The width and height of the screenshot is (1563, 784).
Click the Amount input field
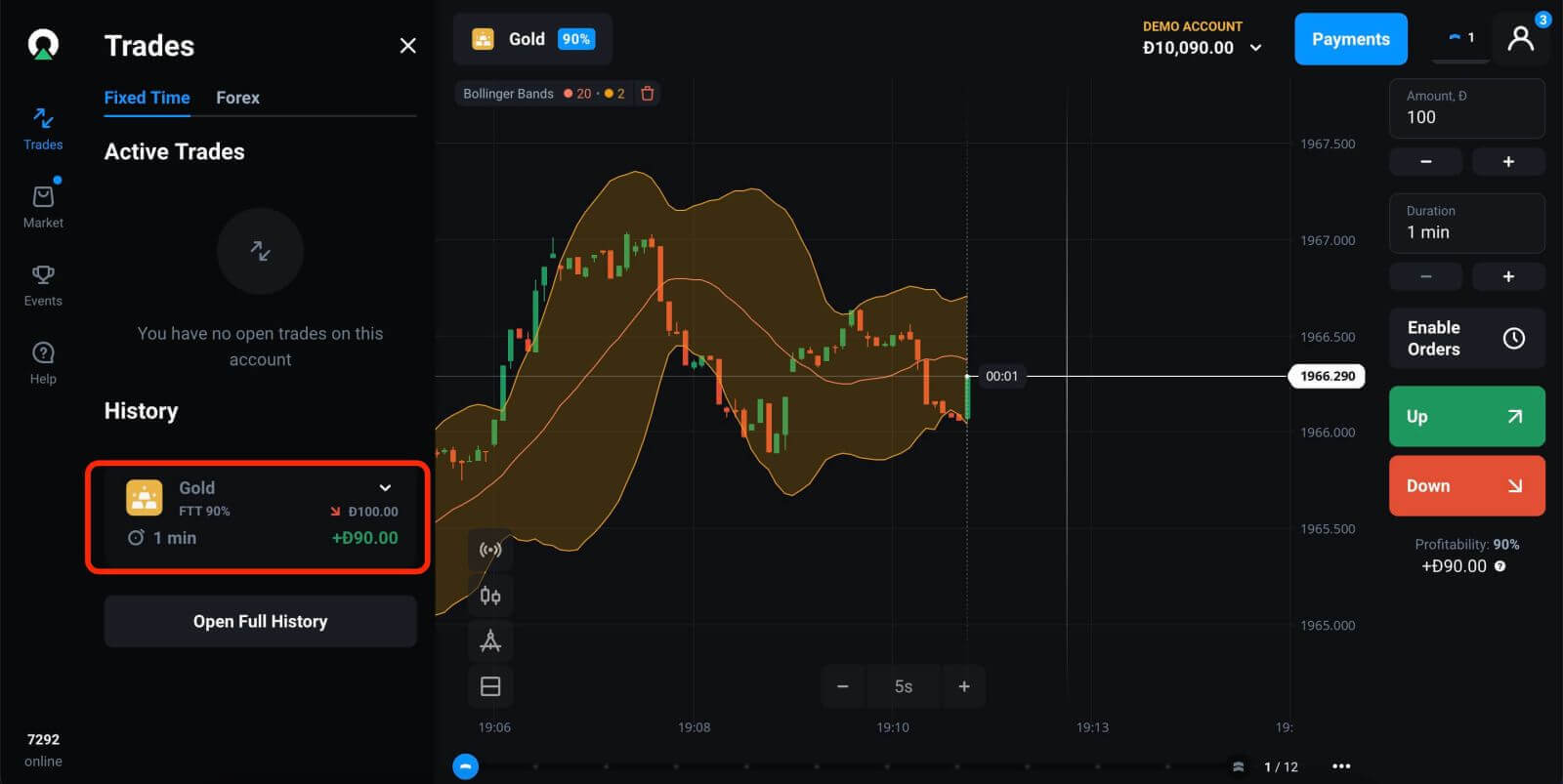tap(1466, 108)
